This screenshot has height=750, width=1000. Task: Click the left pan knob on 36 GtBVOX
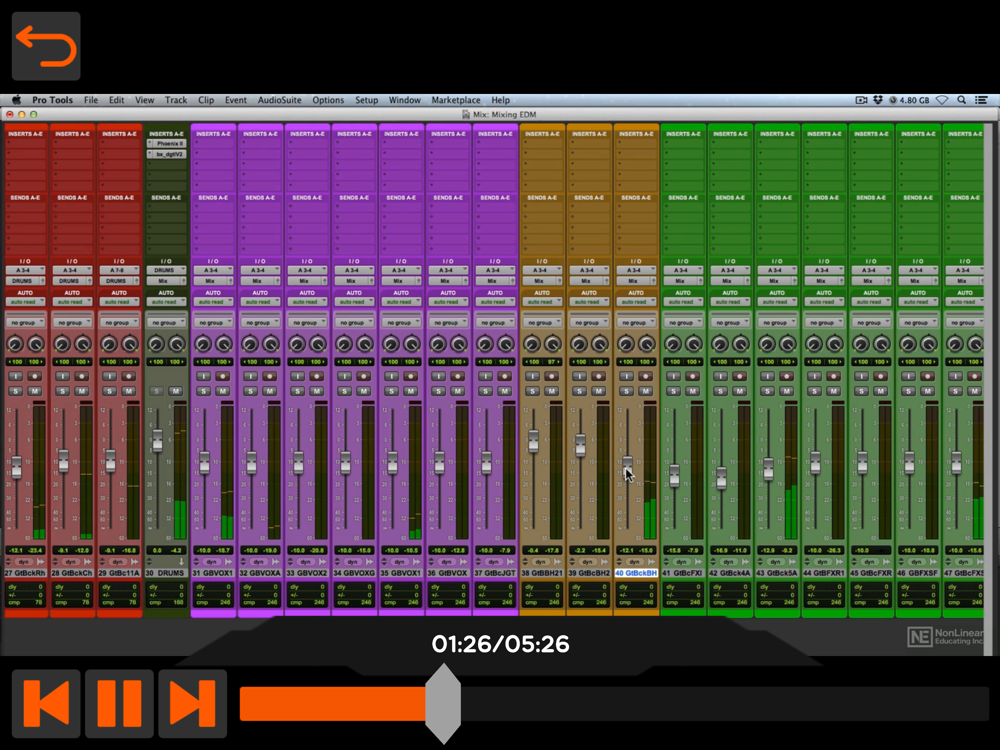point(438,344)
